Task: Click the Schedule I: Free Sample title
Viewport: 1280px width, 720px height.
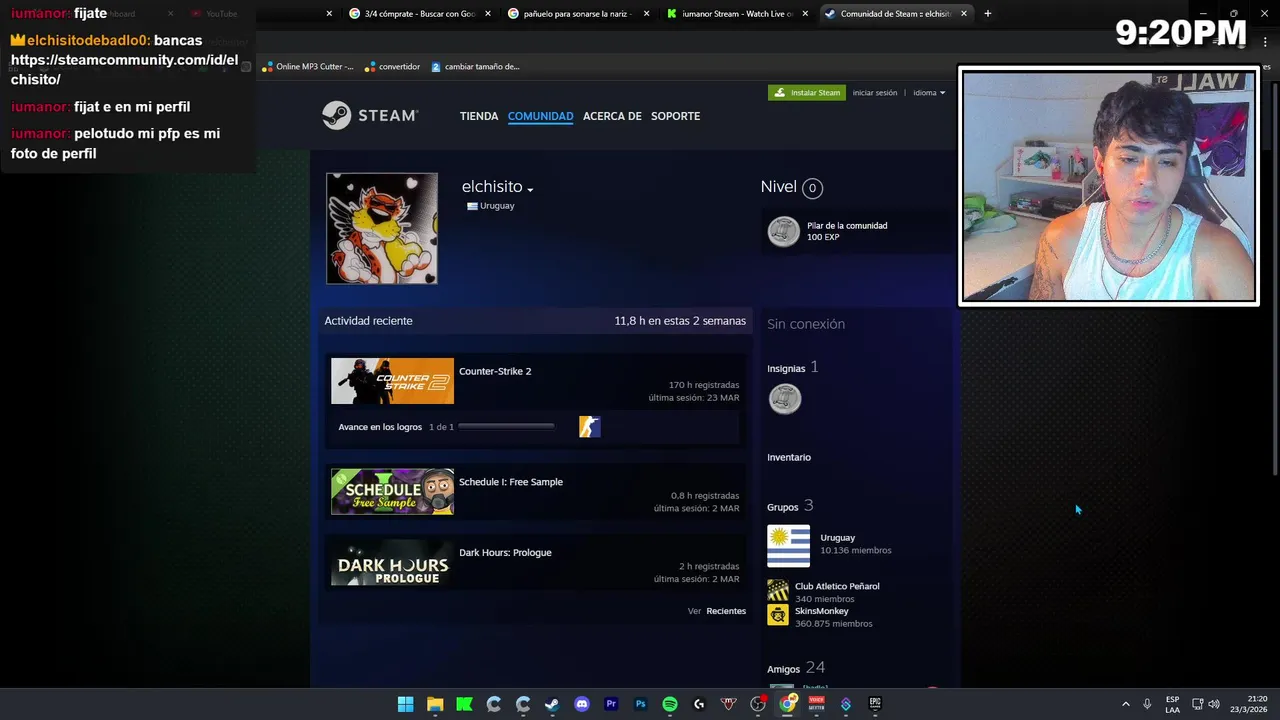Action: point(511,482)
